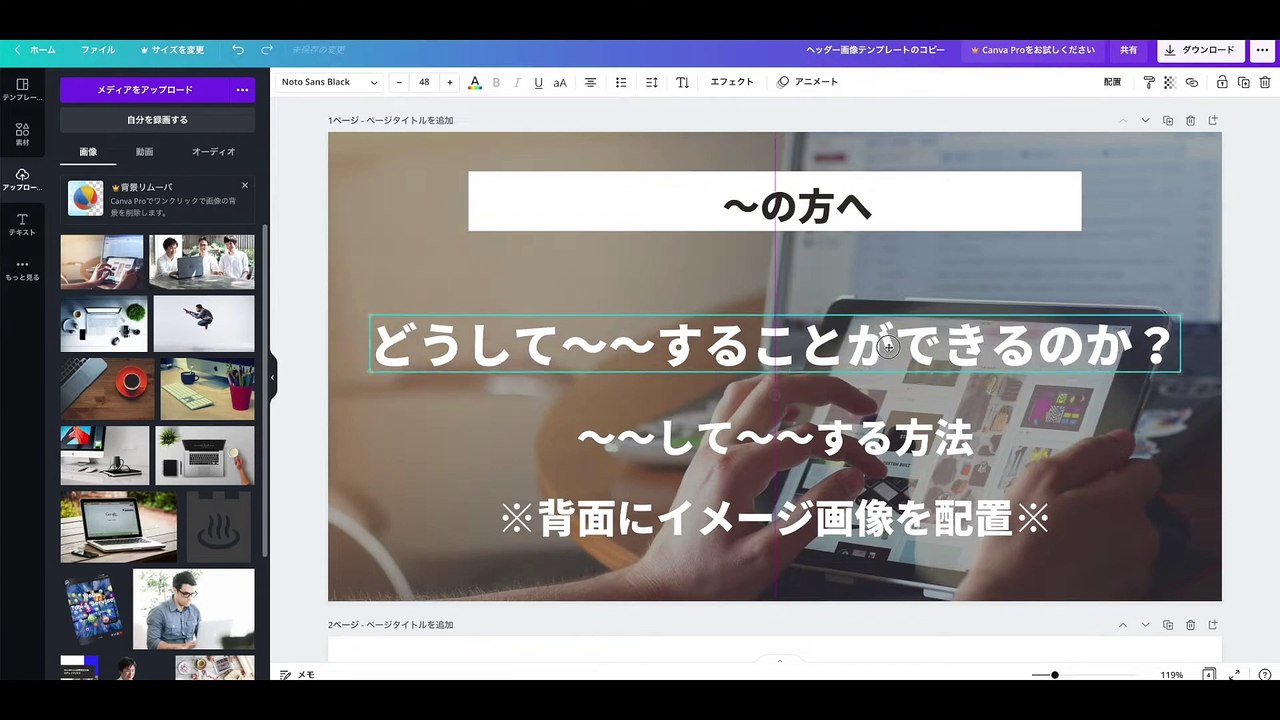This screenshot has height=720, width=1280.
Task: Click the link chain icon
Action: coord(1192,82)
